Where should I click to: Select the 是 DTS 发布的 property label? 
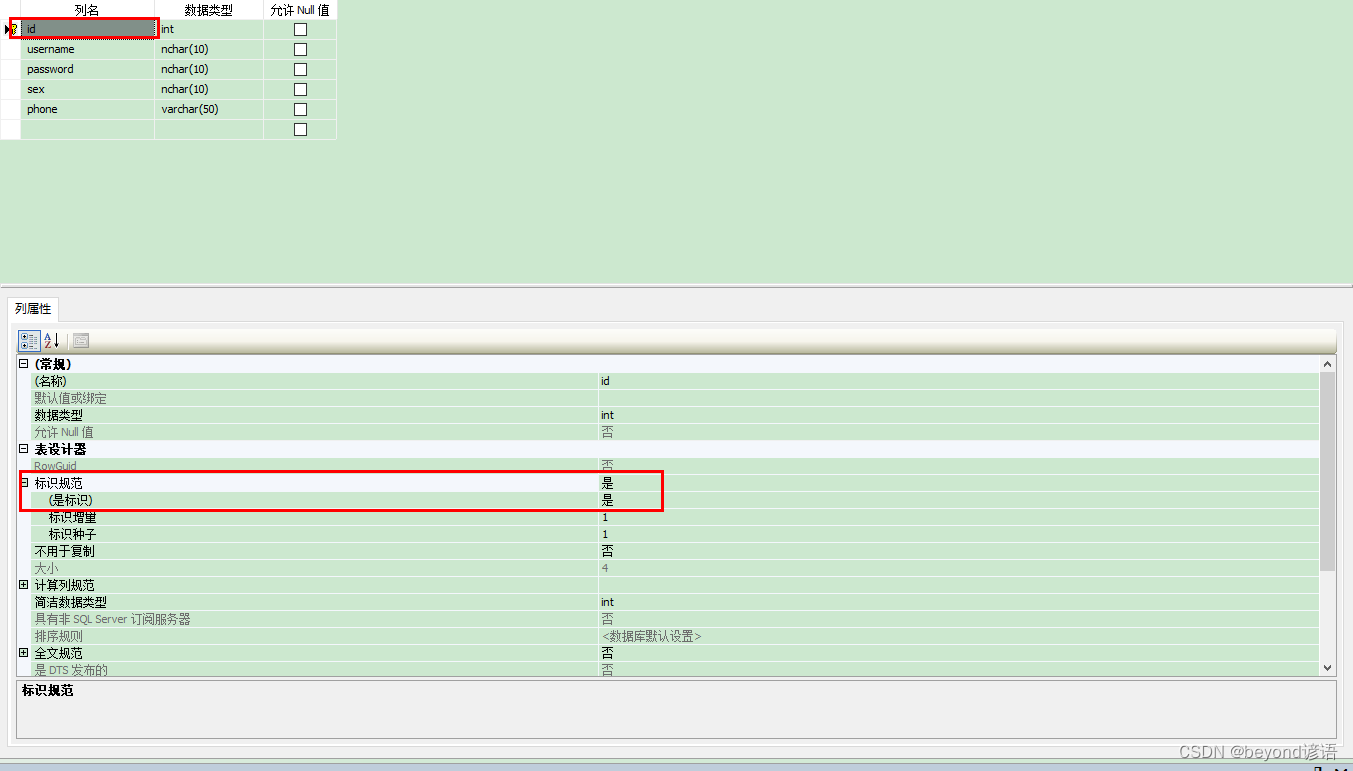71,670
